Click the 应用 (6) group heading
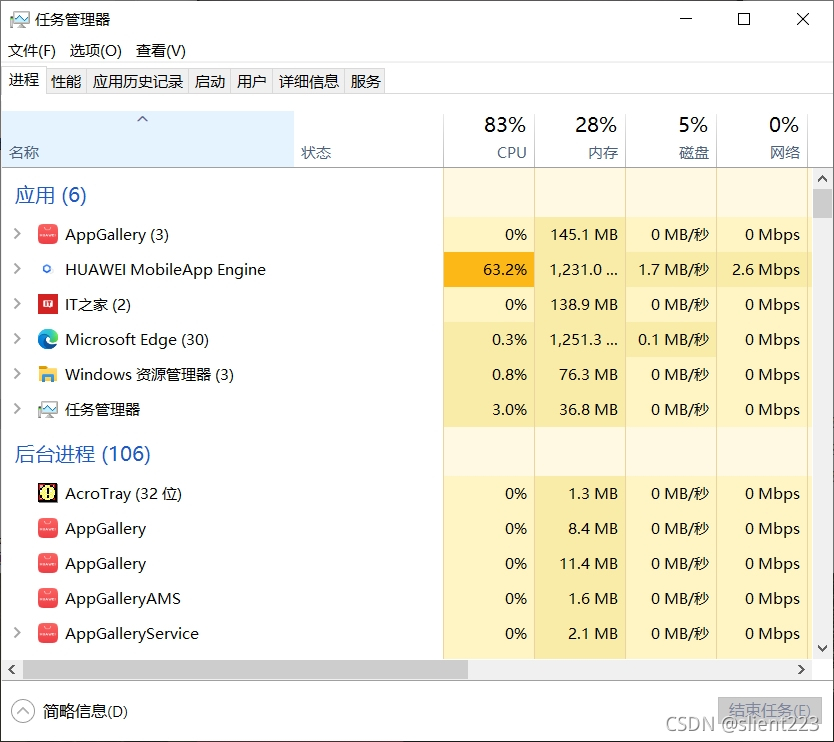 tap(51, 195)
